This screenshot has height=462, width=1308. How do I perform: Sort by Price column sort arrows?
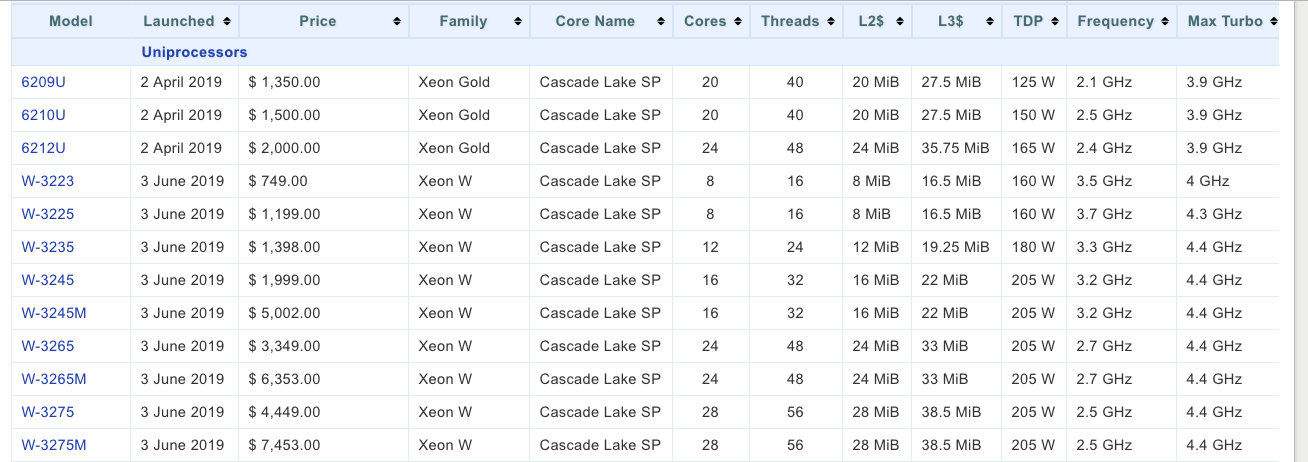click(397, 21)
